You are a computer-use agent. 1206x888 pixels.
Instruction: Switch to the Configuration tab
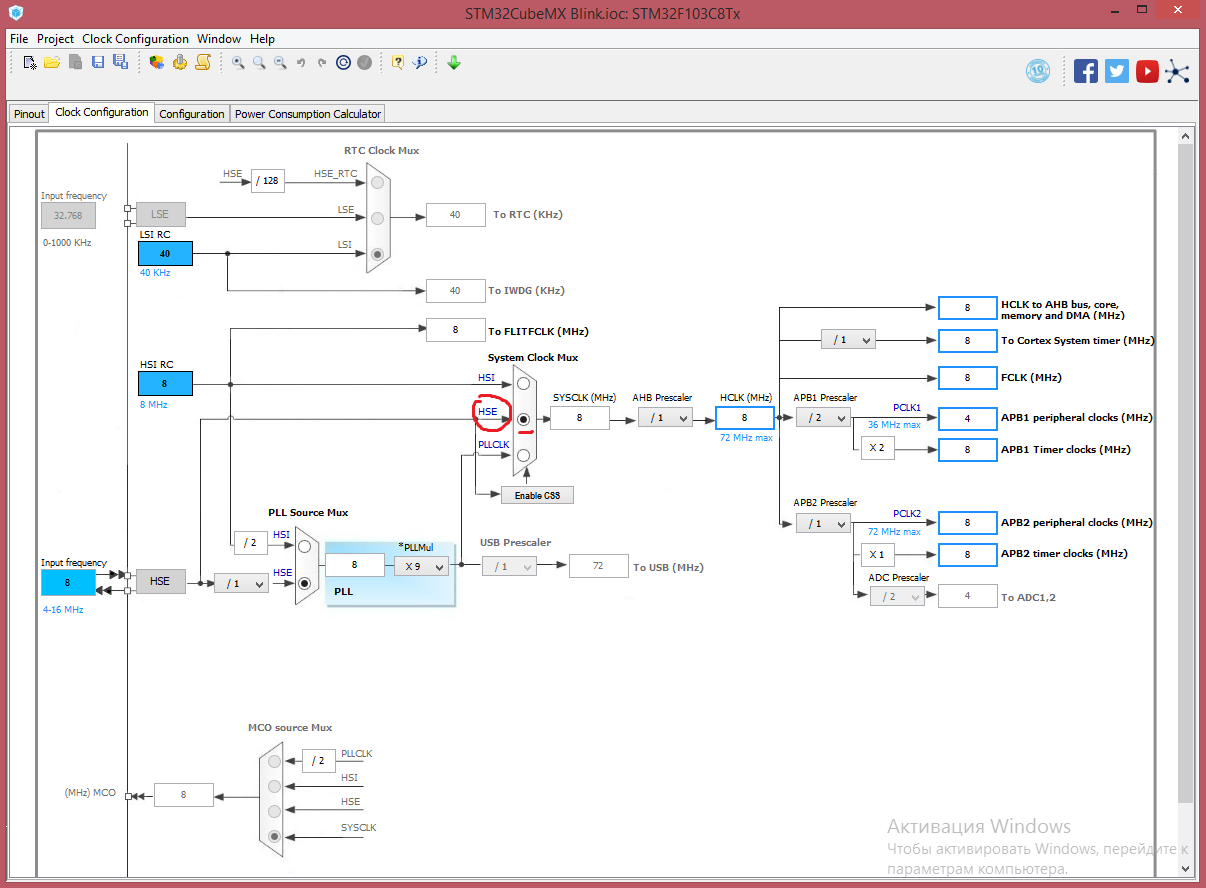click(x=192, y=114)
